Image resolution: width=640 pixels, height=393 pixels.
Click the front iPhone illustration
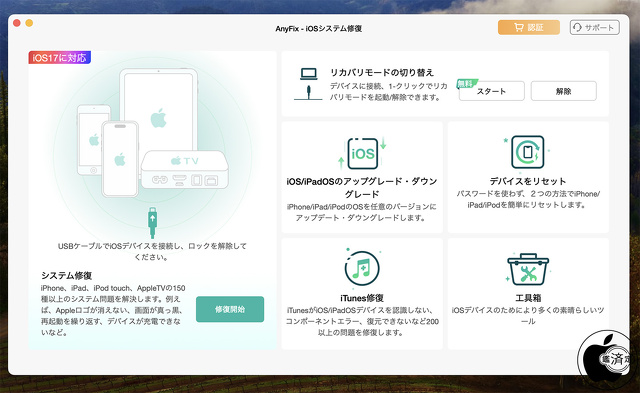click(120, 159)
